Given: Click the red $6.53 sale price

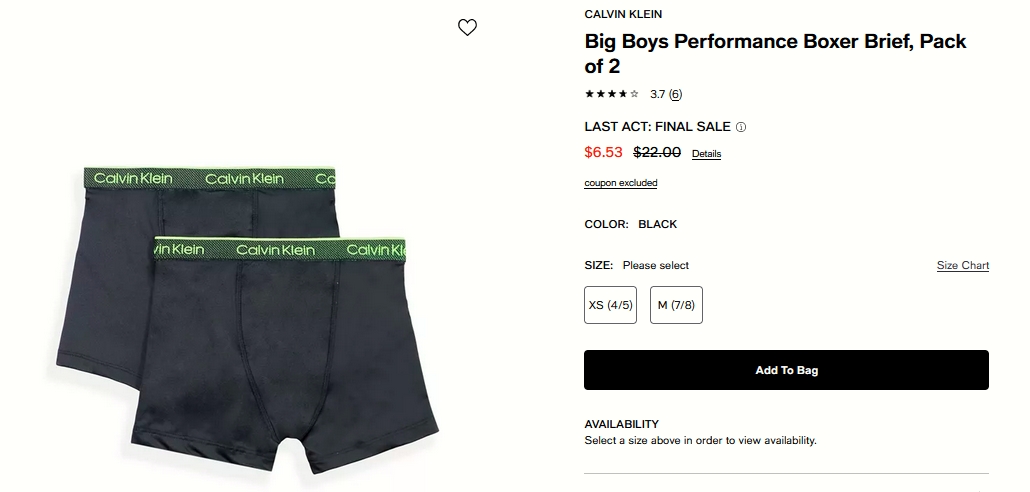Looking at the screenshot, I should pyautogui.click(x=603, y=152).
